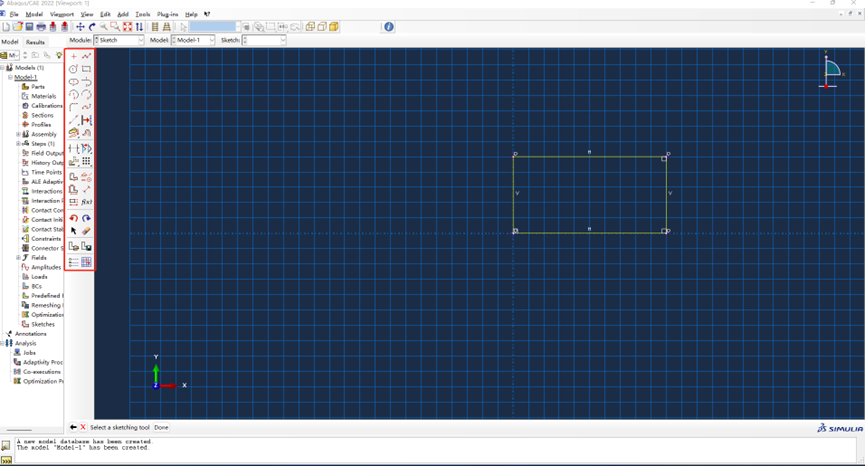This screenshot has width=865, height=466.
Task: Select the Create Ellipse tool
Action: [73, 82]
